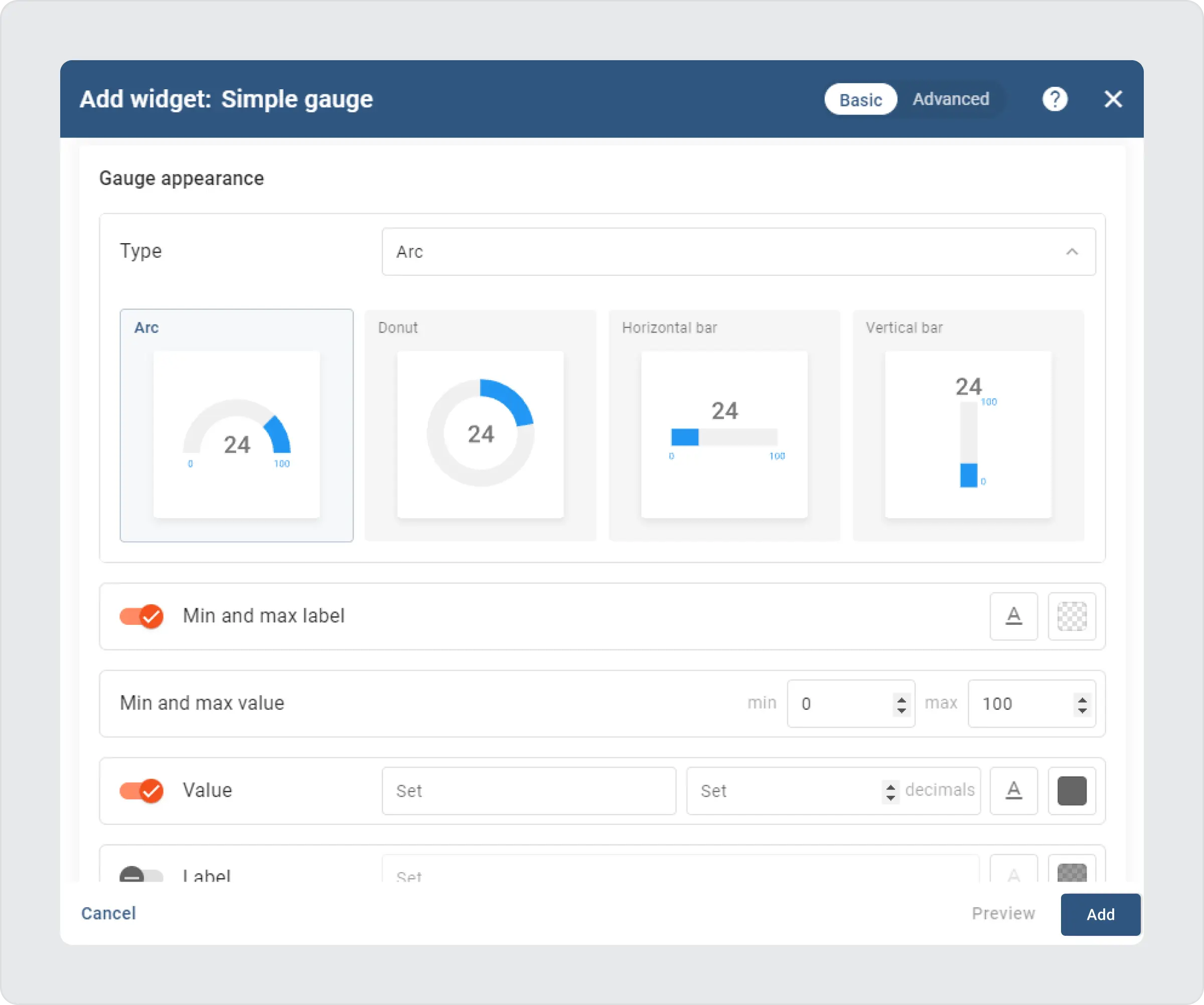Click the min value stepper arrows
The height and width of the screenshot is (1005, 1204).
(x=901, y=704)
